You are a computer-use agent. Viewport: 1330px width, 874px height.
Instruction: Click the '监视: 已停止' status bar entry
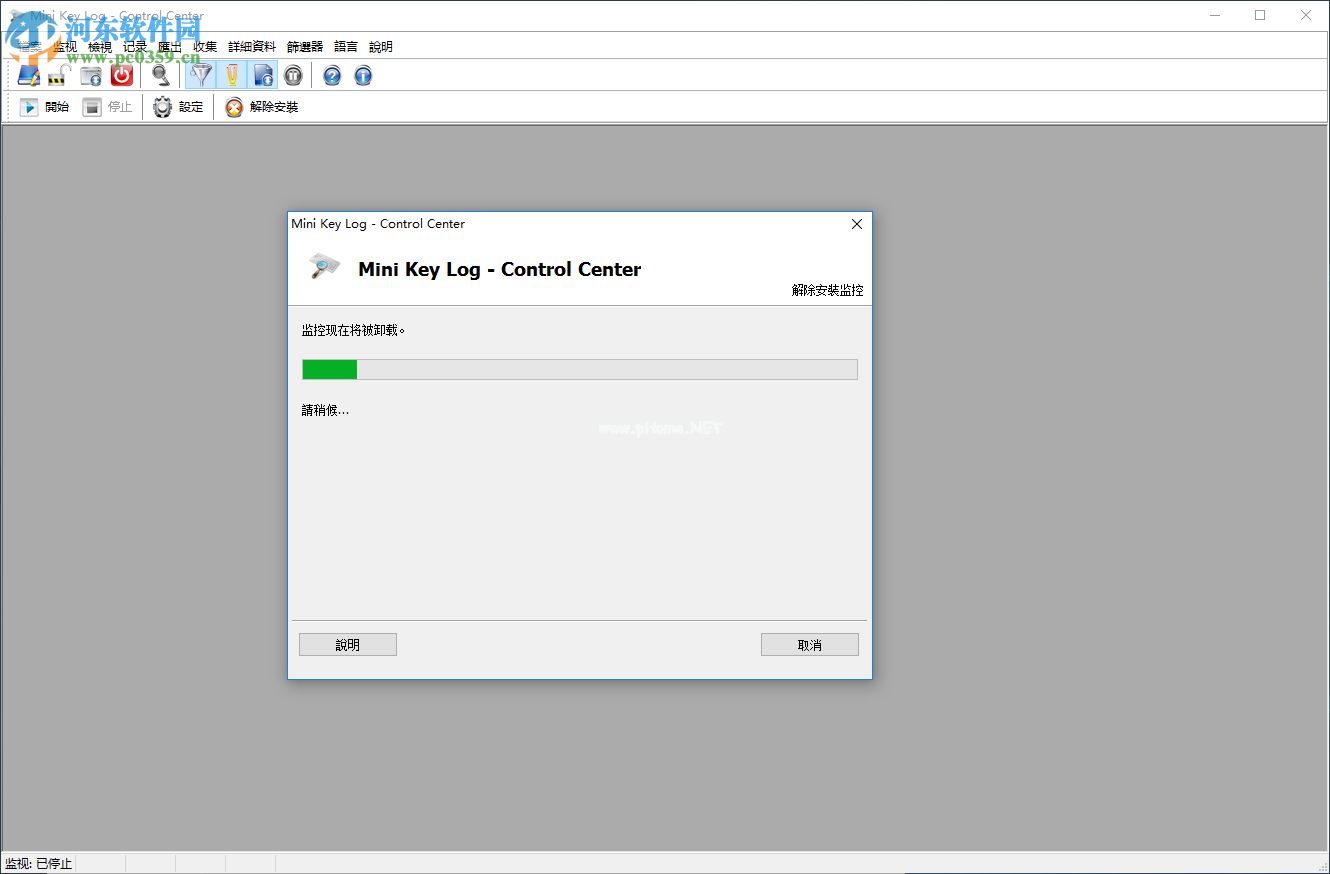tap(39, 863)
